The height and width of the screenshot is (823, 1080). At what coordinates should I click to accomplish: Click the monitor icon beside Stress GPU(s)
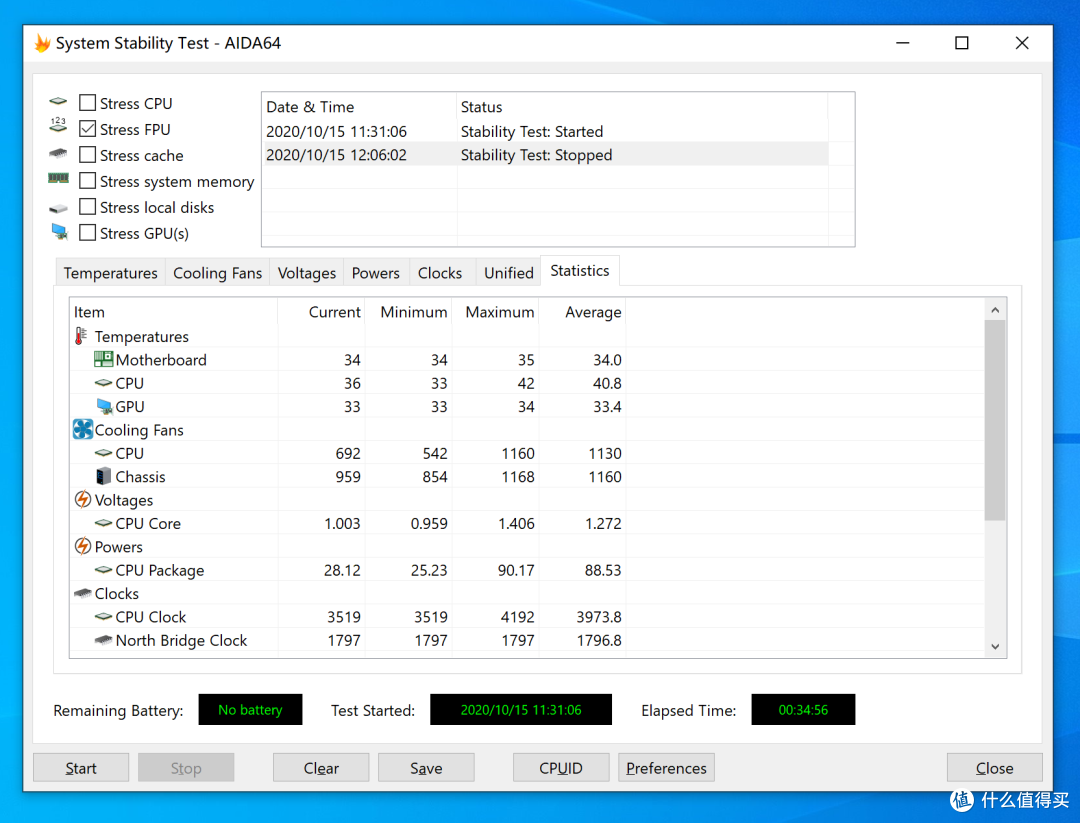click(59, 232)
